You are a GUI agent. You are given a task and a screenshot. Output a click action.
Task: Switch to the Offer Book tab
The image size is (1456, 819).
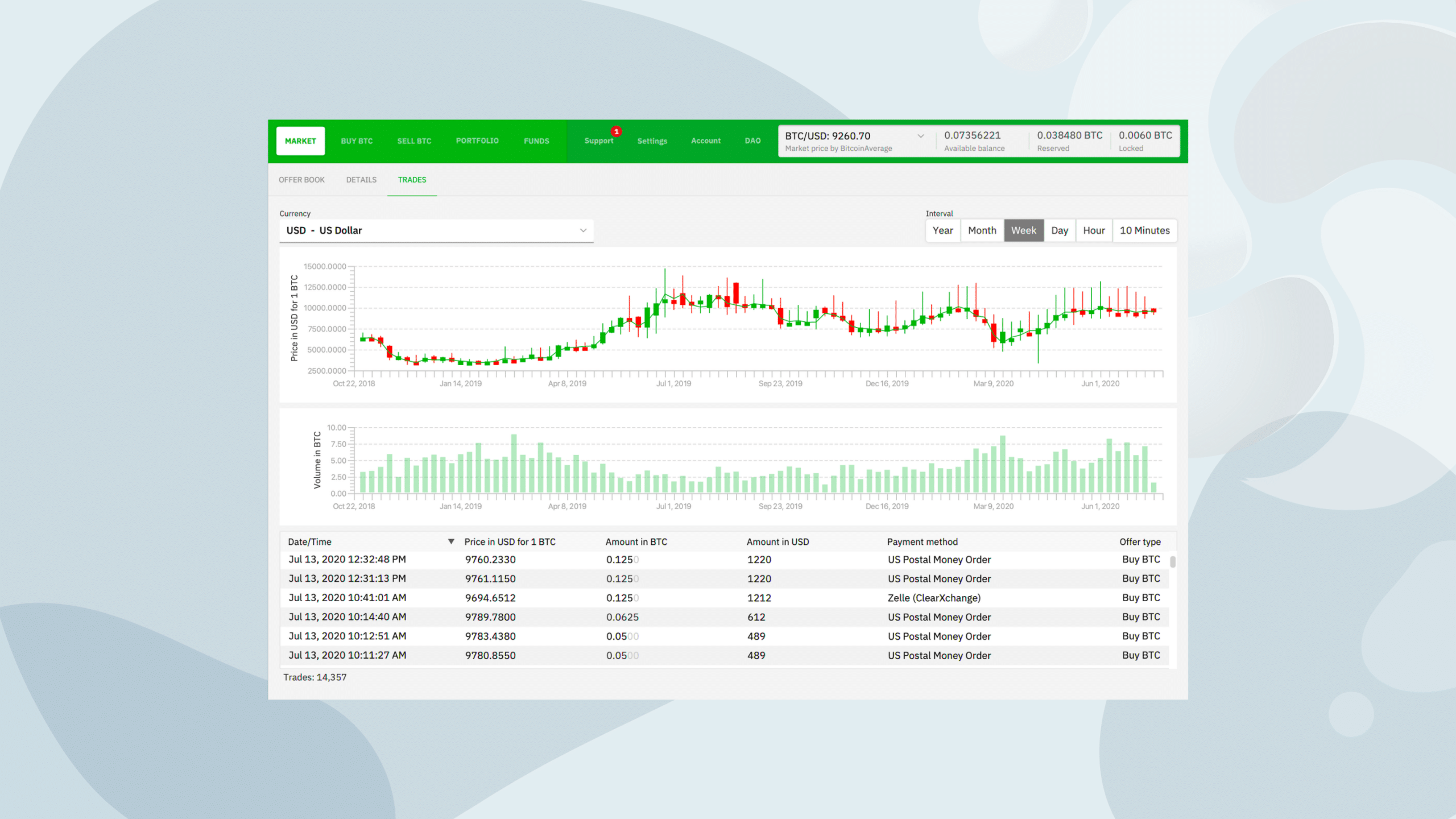301,180
